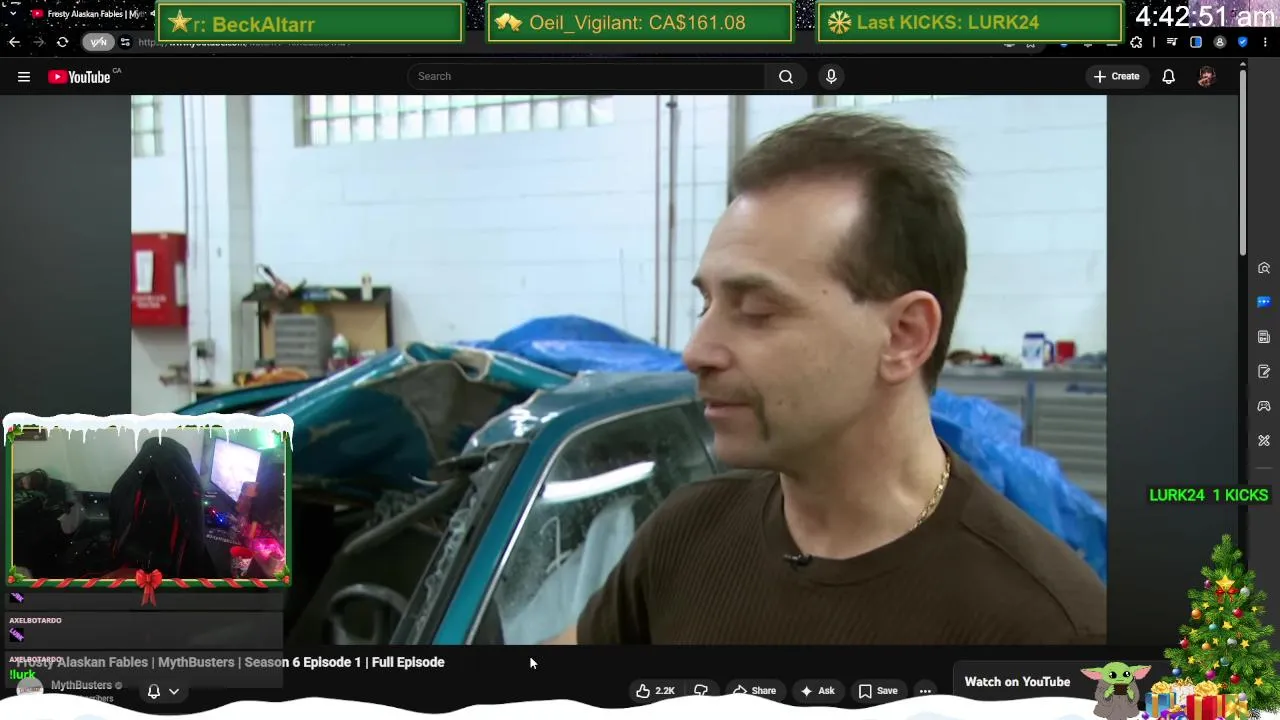Dislike the video with thumbs-down

point(701,691)
